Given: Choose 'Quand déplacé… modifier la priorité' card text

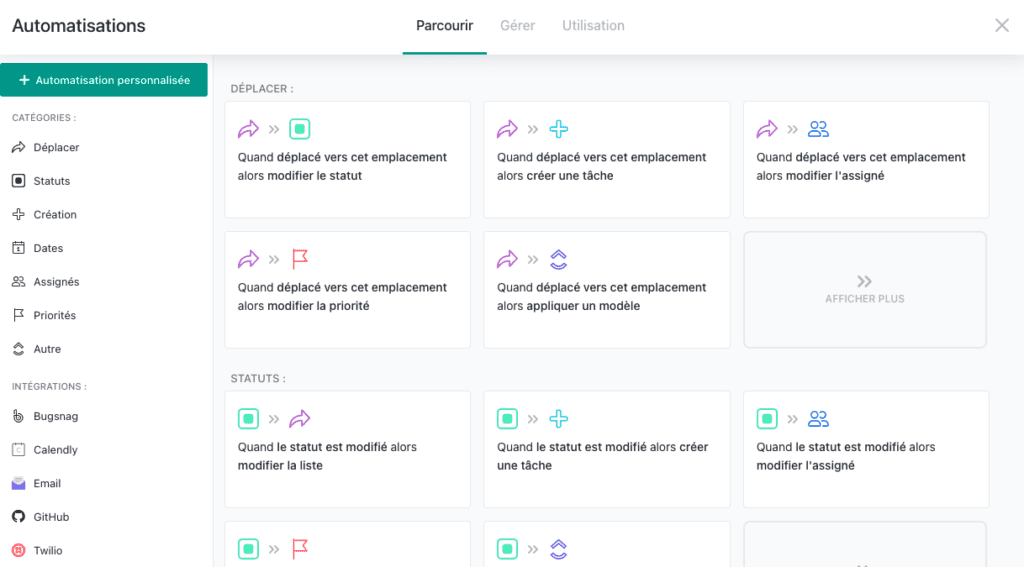Looking at the screenshot, I should click(342, 297).
